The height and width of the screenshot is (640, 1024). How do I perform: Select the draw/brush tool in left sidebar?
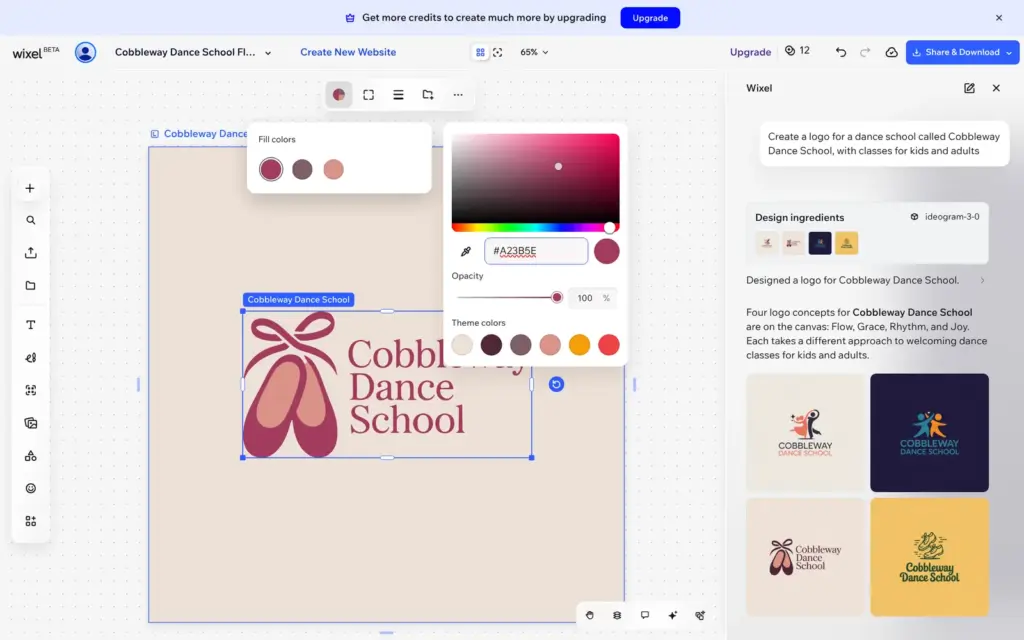click(x=31, y=358)
